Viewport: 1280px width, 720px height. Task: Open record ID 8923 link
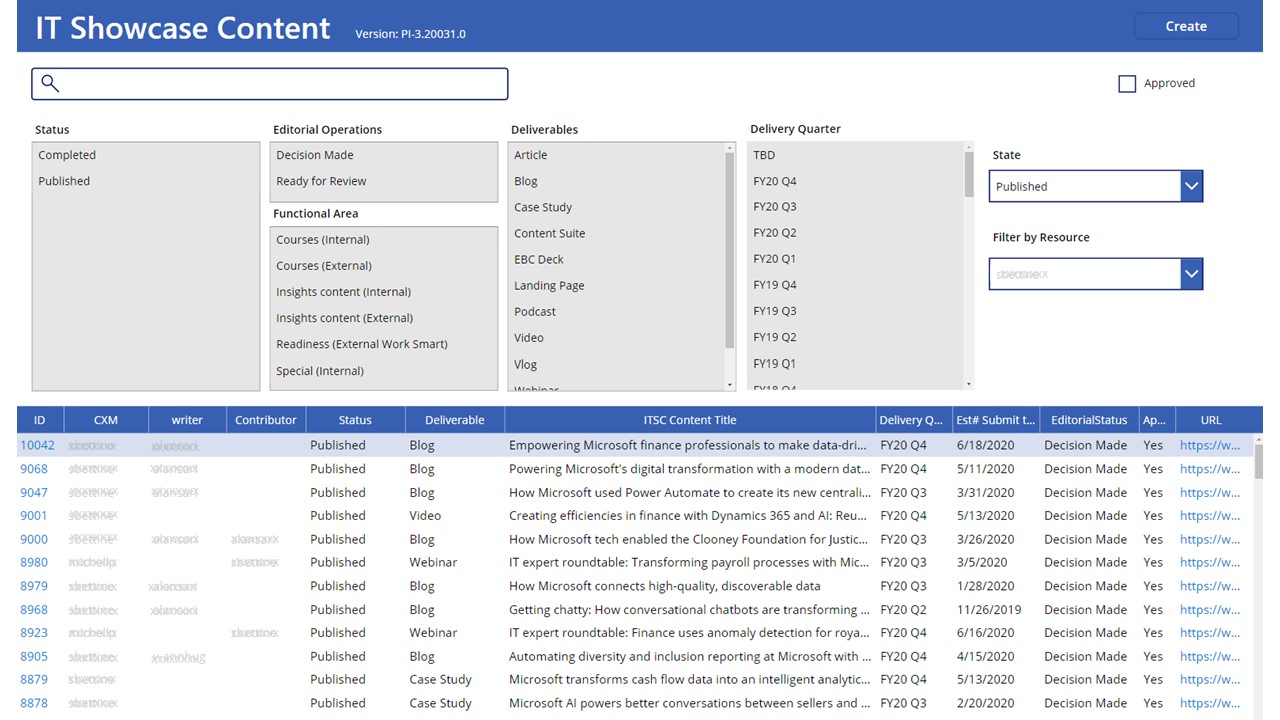(x=34, y=633)
